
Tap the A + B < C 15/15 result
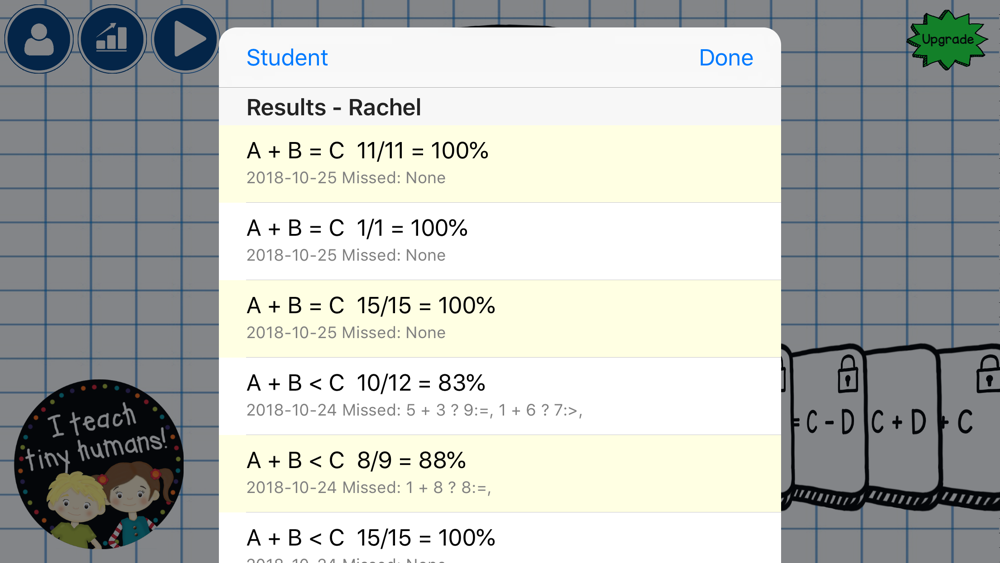coord(500,538)
